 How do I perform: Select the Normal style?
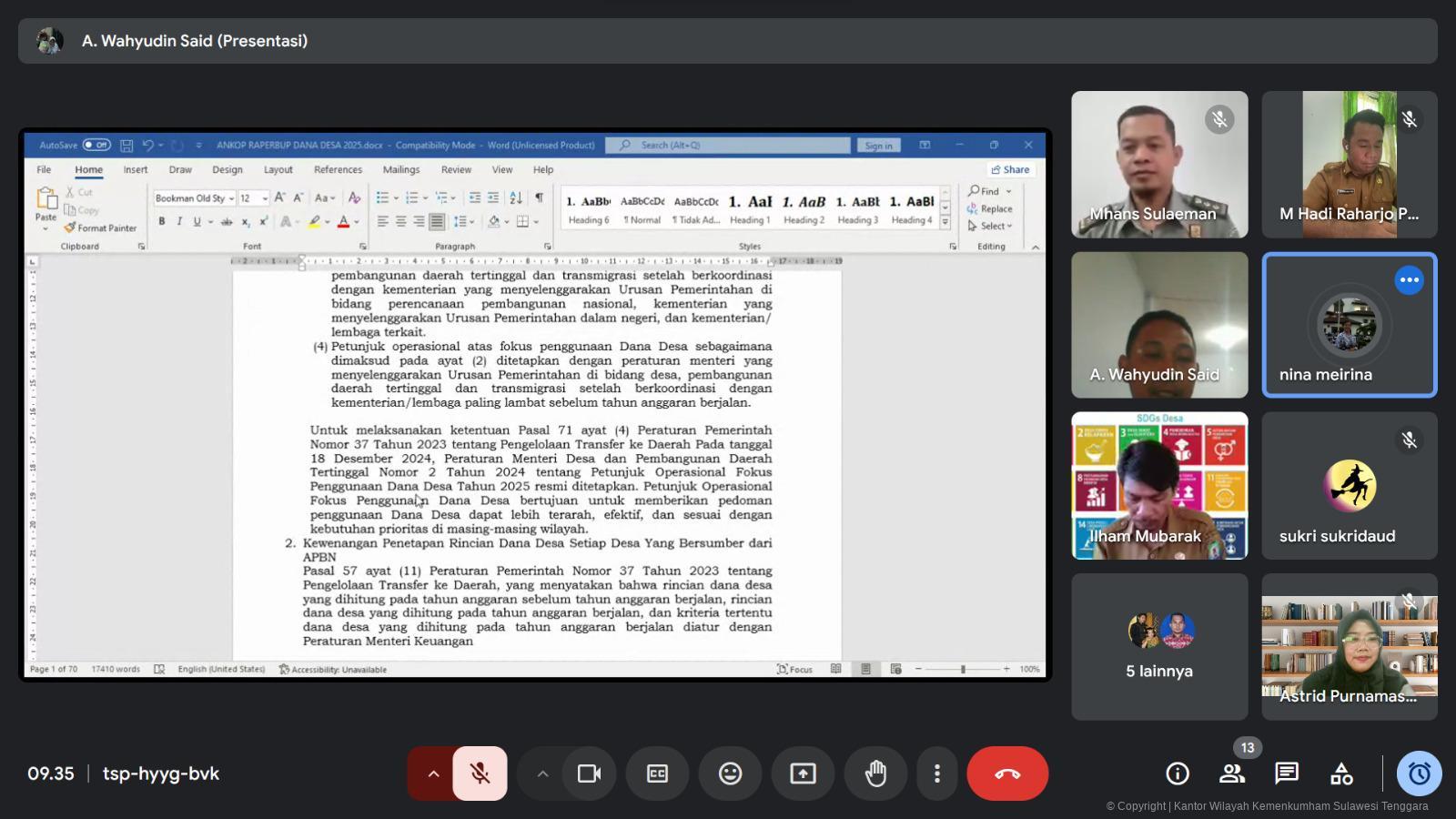point(642,209)
